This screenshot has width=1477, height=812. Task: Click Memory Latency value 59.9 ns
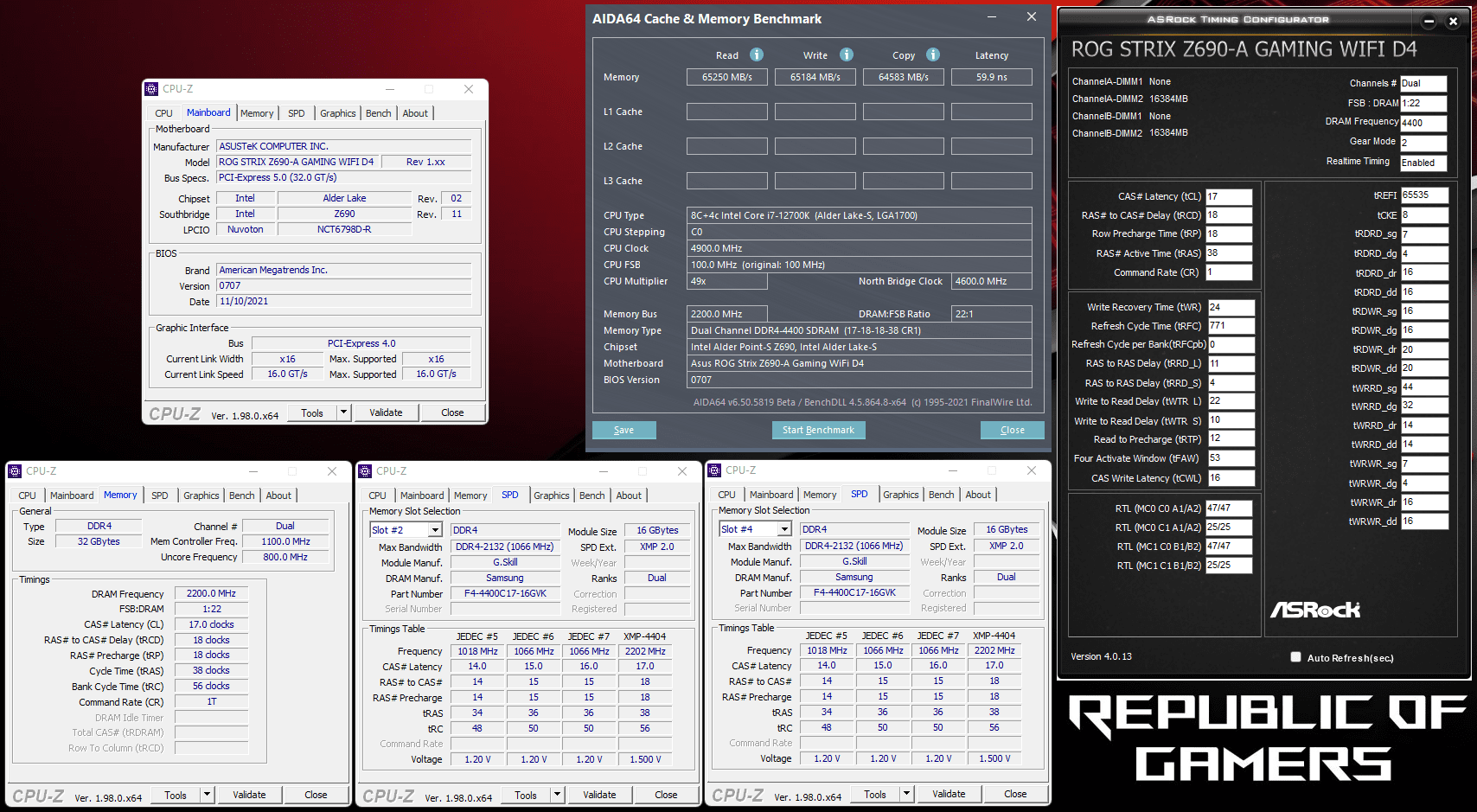coord(992,77)
